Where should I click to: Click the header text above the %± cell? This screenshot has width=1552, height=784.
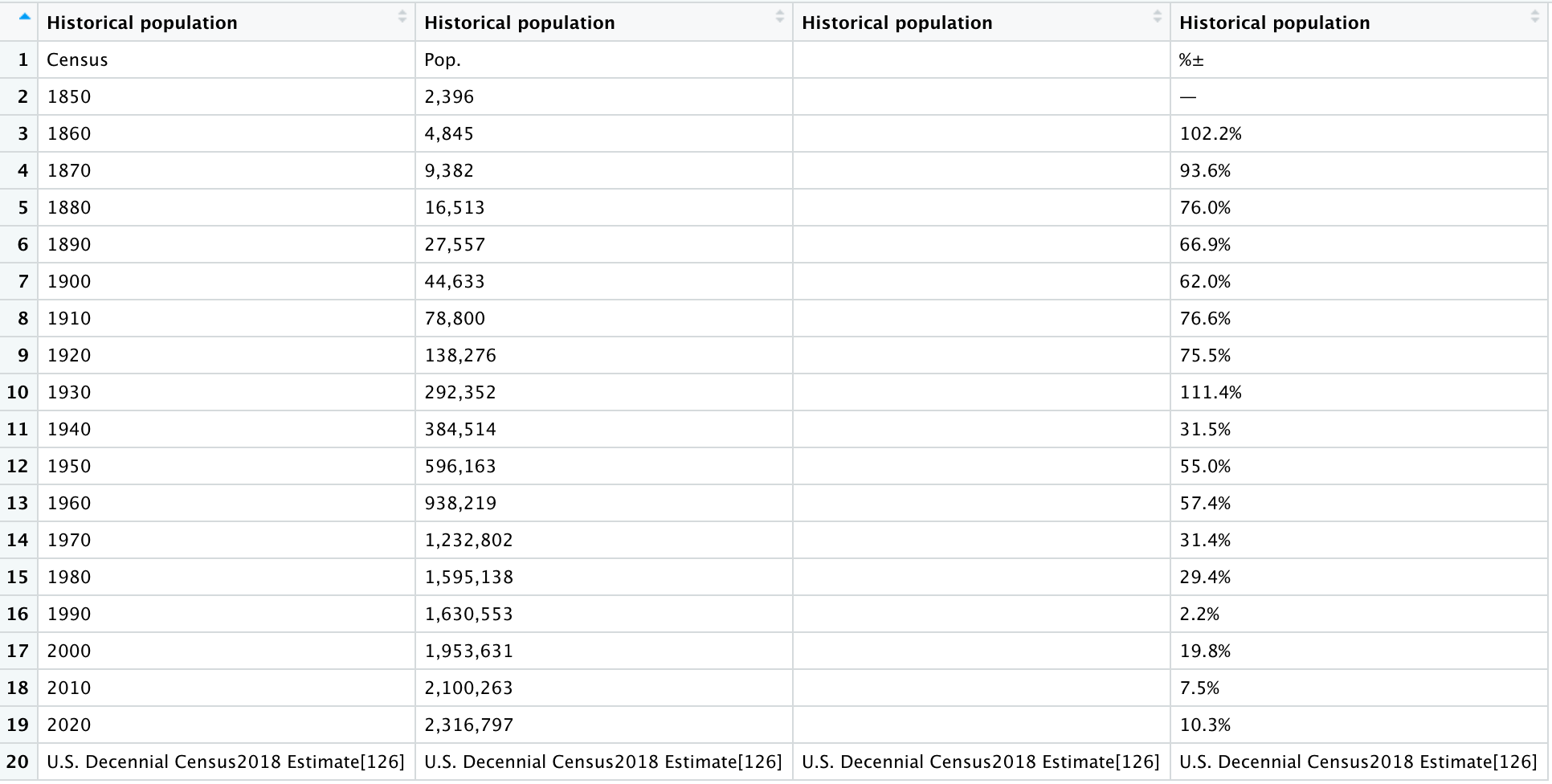pos(1275,22)
